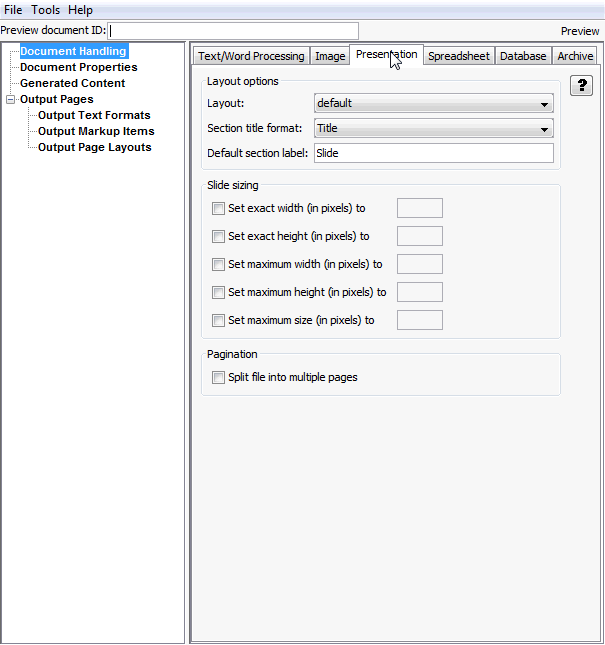Enable Set exact width checkbox
Image resolution: width=605 pixels, height=645 pixels.
click(x=218, y=209)
